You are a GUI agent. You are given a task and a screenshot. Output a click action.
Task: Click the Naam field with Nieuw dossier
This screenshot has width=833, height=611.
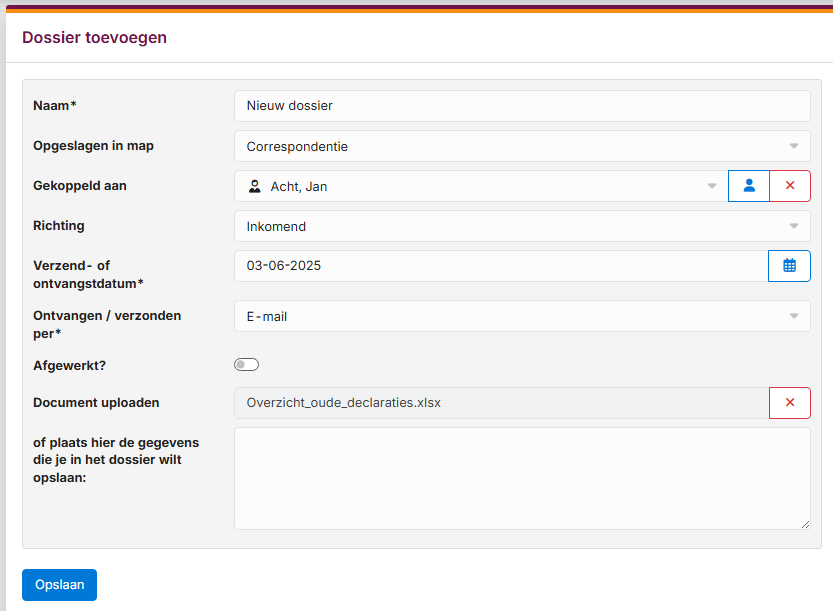pyautogui.click(x=522, y=106)
